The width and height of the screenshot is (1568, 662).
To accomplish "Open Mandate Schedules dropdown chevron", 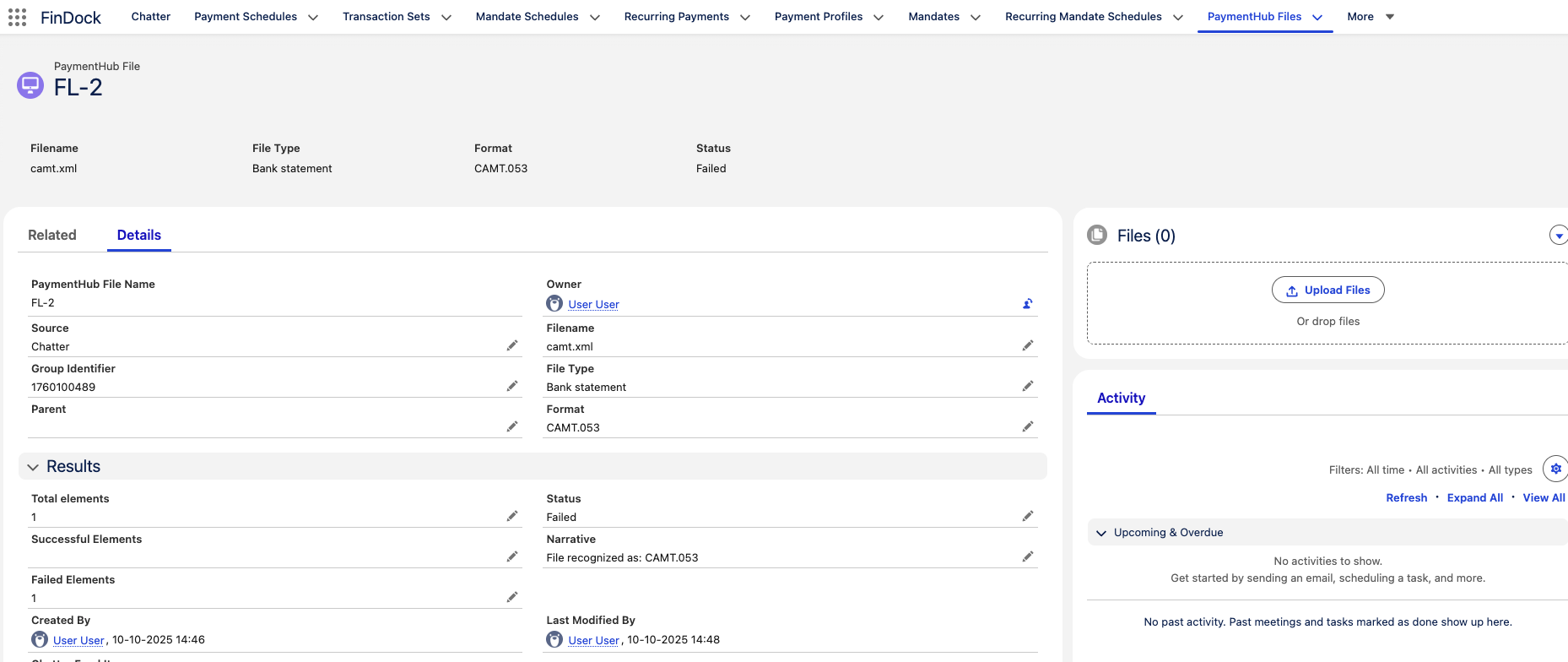I will pos(595,17).
